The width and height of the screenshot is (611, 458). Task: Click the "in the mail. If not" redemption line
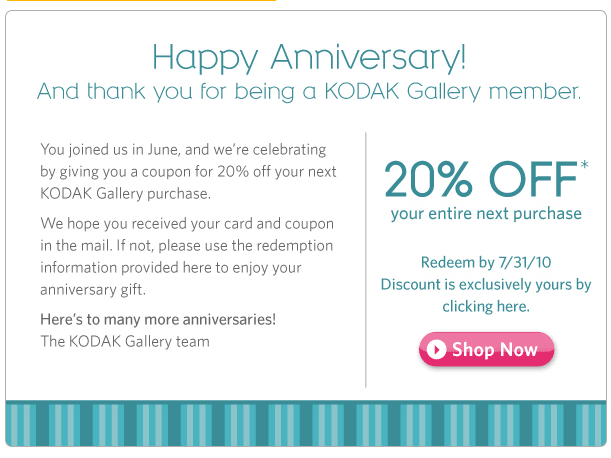point(187,246)
